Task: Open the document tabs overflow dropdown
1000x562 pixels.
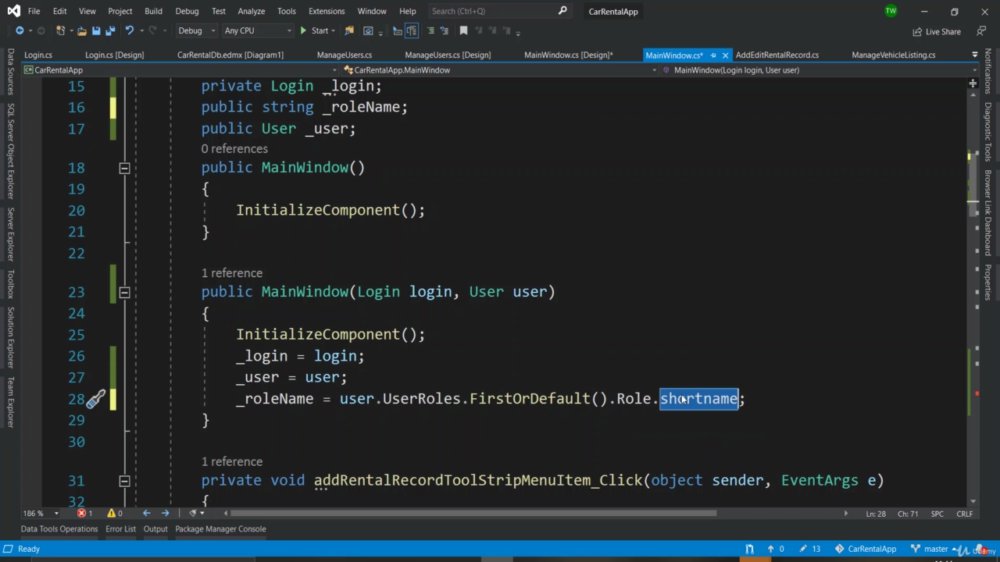Action: pyautogui.click(x=974, y=55)
